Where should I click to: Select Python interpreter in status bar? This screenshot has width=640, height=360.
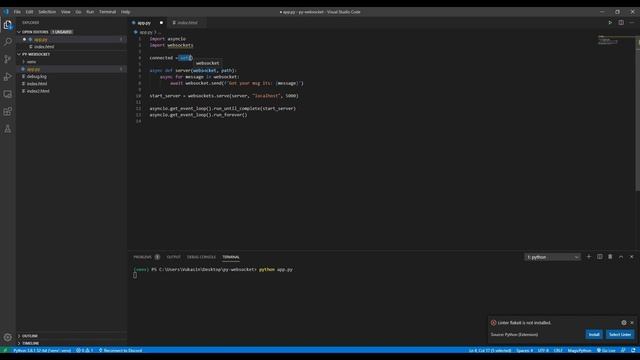click(42, 350)
